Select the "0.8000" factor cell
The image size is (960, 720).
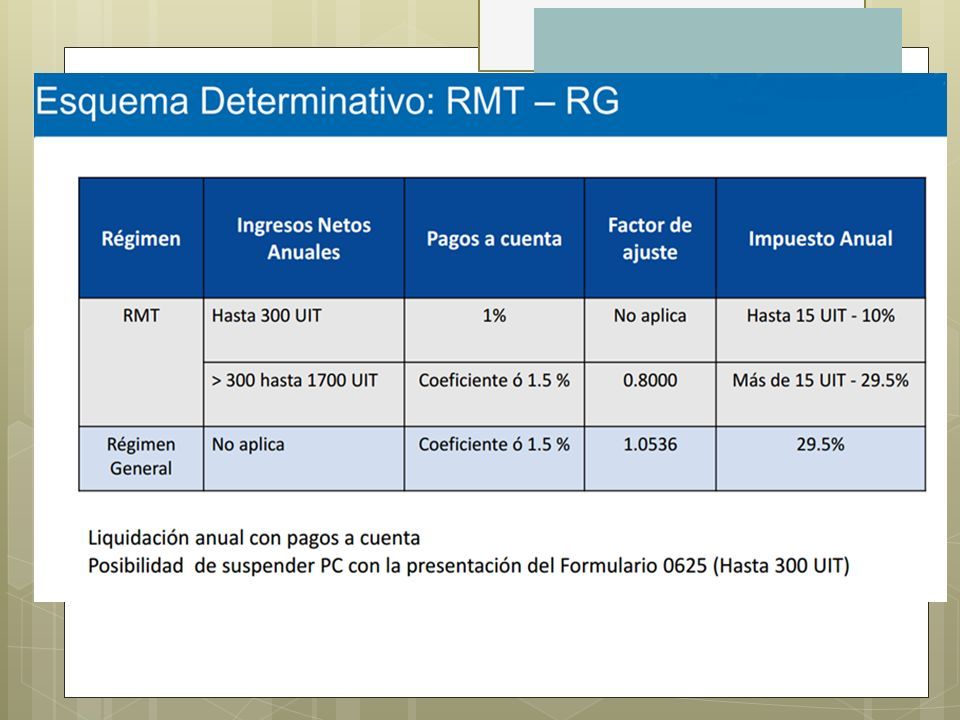pos(650,394)
